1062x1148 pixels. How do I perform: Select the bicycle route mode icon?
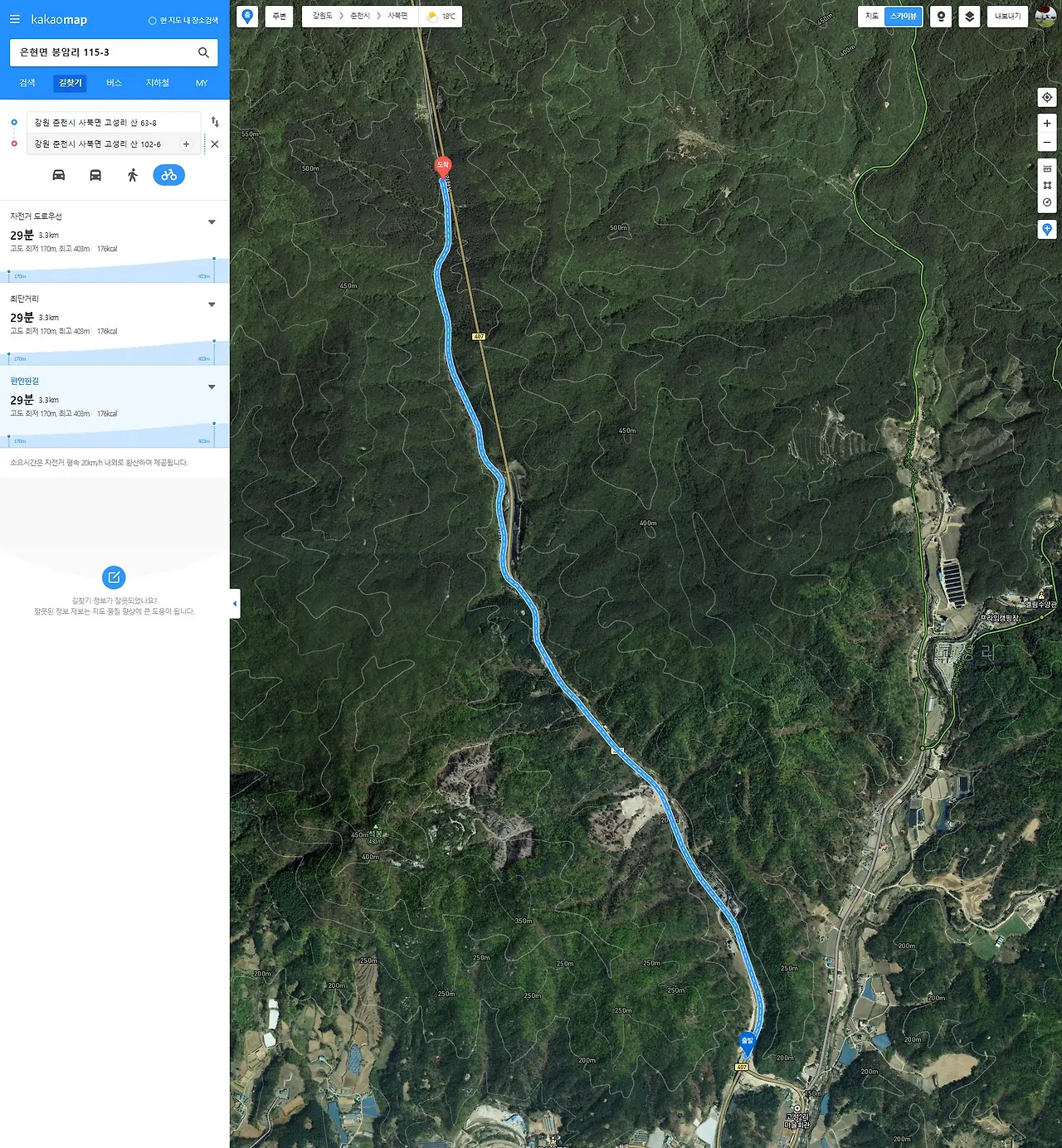coord(168,175)
